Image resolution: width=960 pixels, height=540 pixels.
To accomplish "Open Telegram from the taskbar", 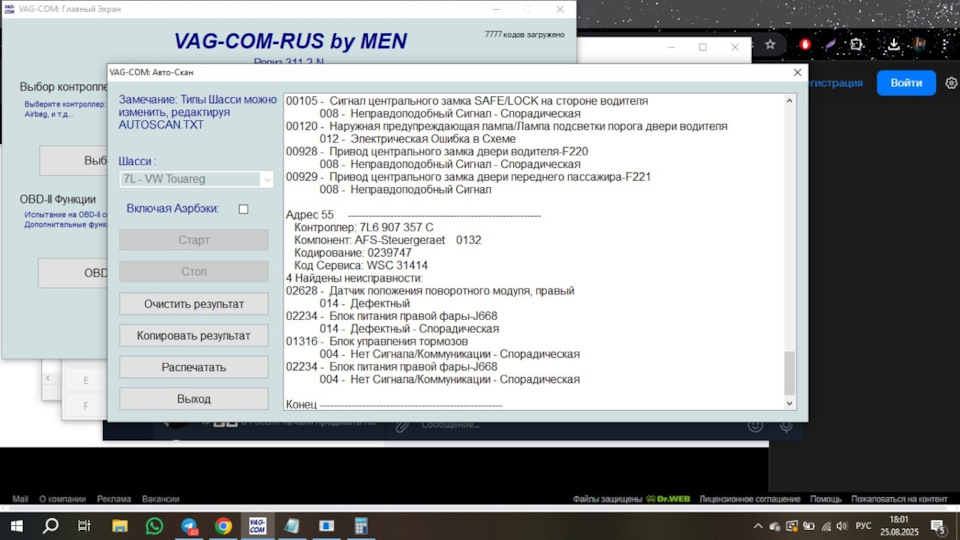I will tap(189, 526).
